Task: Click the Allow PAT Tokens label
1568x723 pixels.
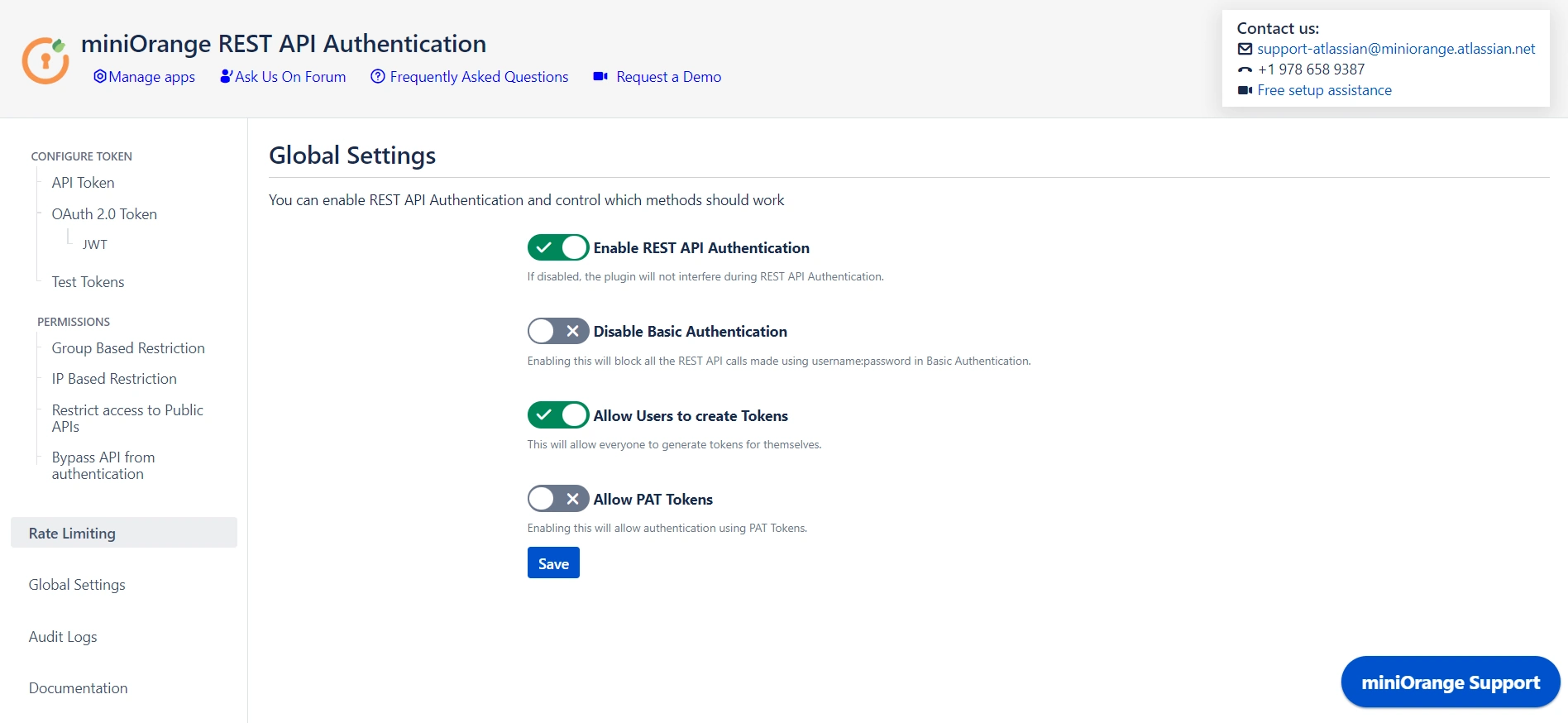Action: coord(653,500)
